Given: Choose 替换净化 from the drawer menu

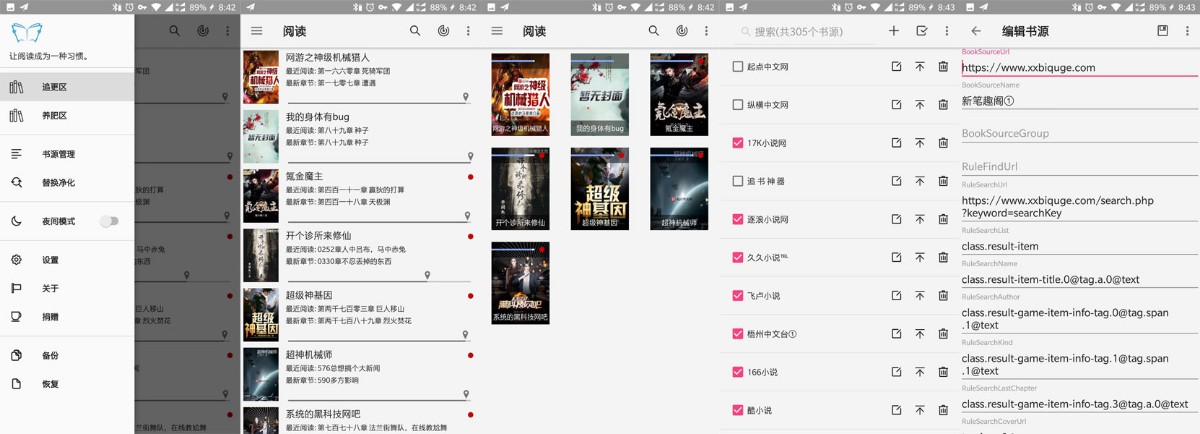Looking at the screenshot, I should coord(58,182).
